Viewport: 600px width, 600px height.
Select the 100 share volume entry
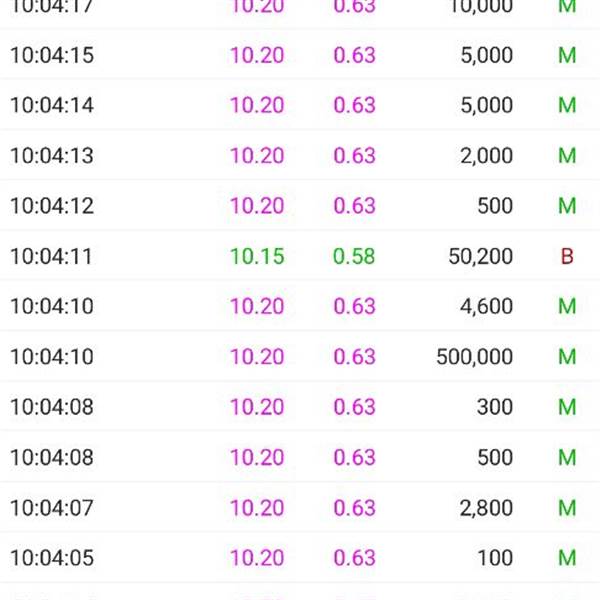click(496, 558)
